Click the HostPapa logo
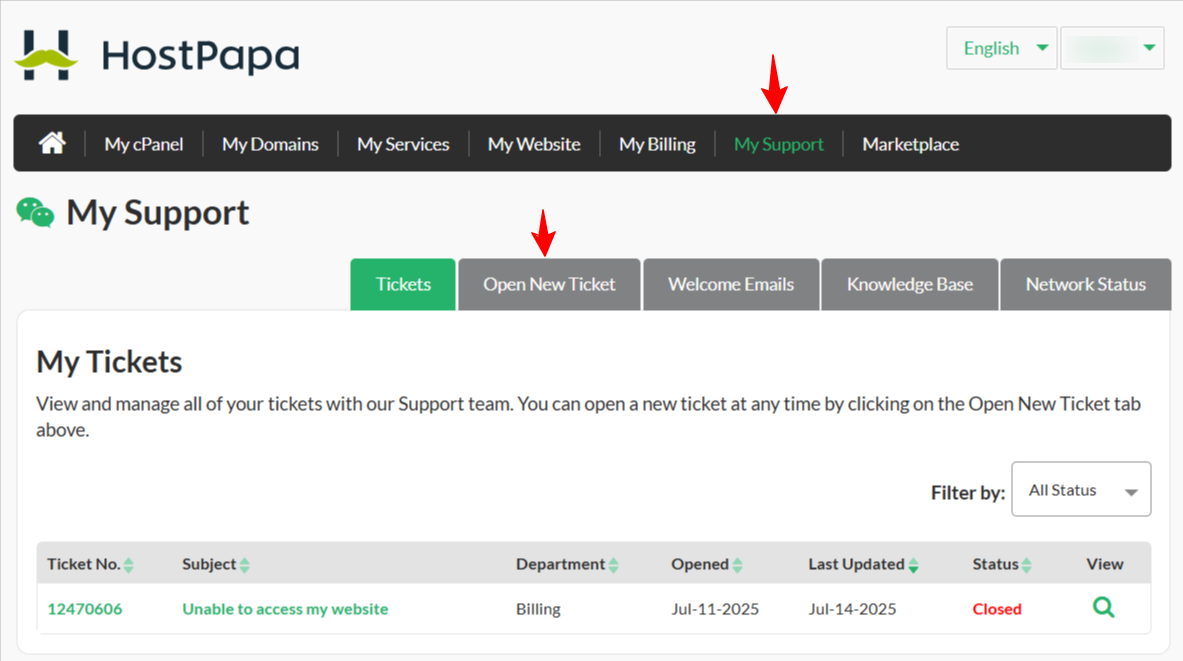The width and height of the screenshot is (1183, 661). click(x=157, y=55)
